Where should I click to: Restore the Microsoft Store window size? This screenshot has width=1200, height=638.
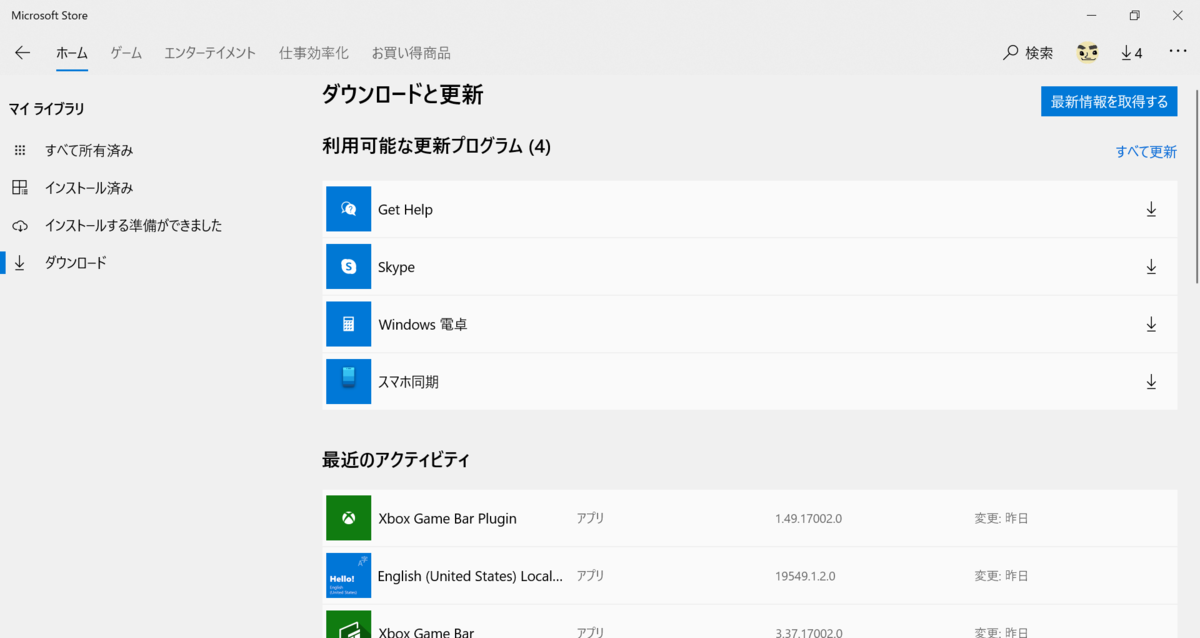click(1134, 15)
